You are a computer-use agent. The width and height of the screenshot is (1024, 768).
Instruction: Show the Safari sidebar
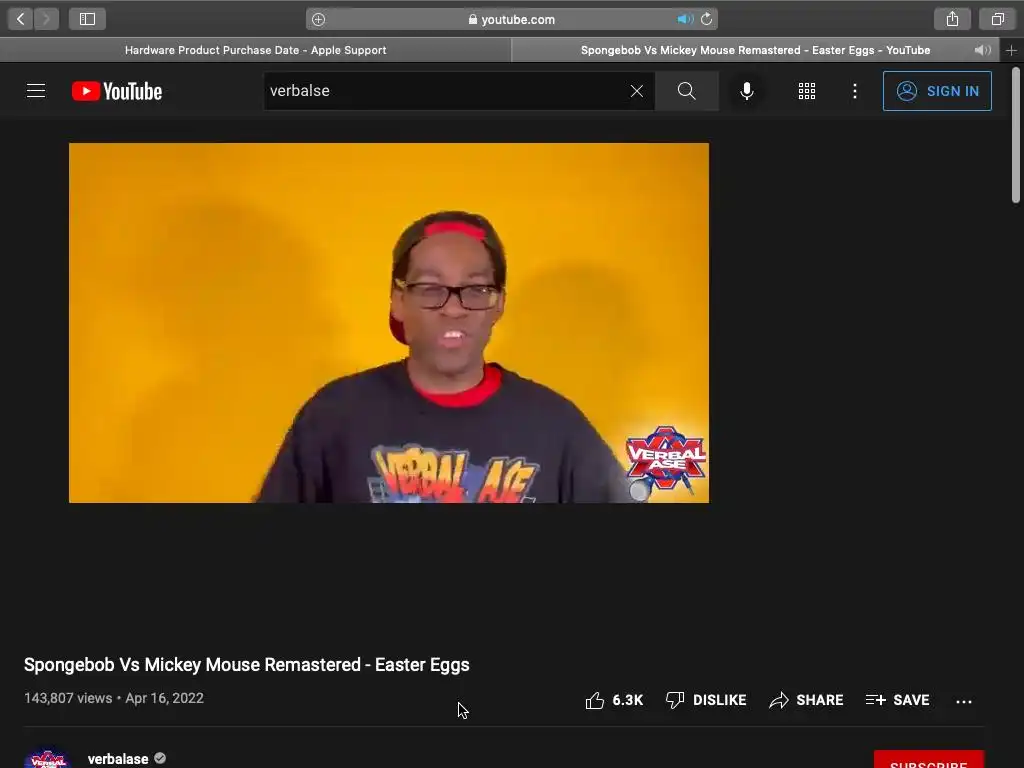coord(88,19)
